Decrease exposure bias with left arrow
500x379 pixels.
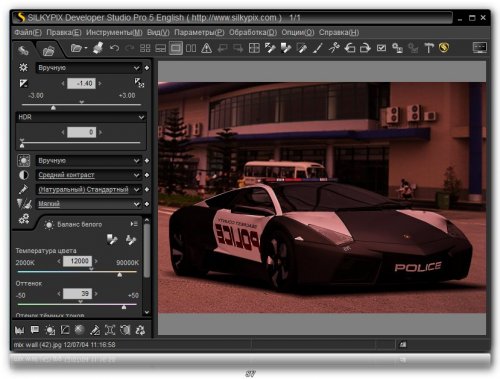pos(63,83)
